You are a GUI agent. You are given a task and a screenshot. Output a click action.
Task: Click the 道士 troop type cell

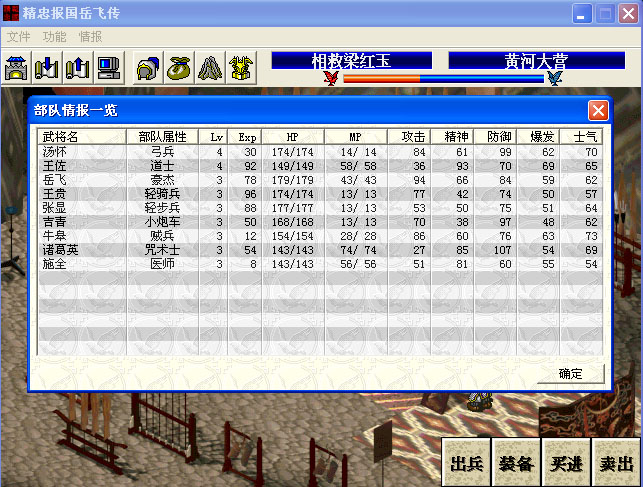[x=162, y=166]
